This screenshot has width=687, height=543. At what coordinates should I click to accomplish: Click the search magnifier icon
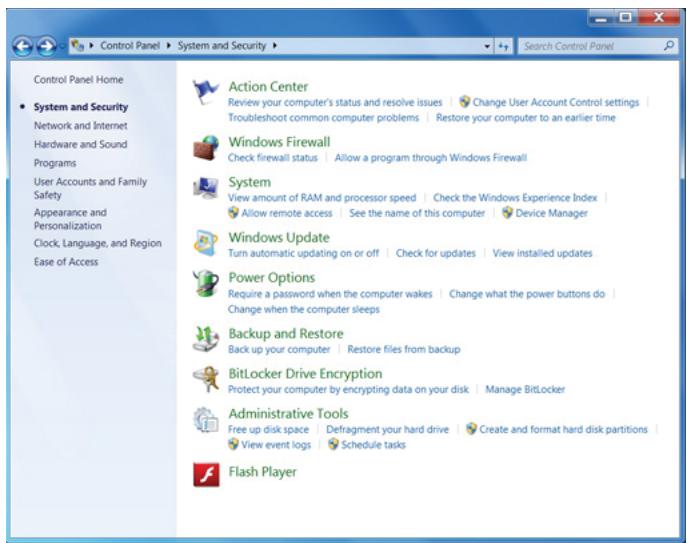tap(669, 46)
